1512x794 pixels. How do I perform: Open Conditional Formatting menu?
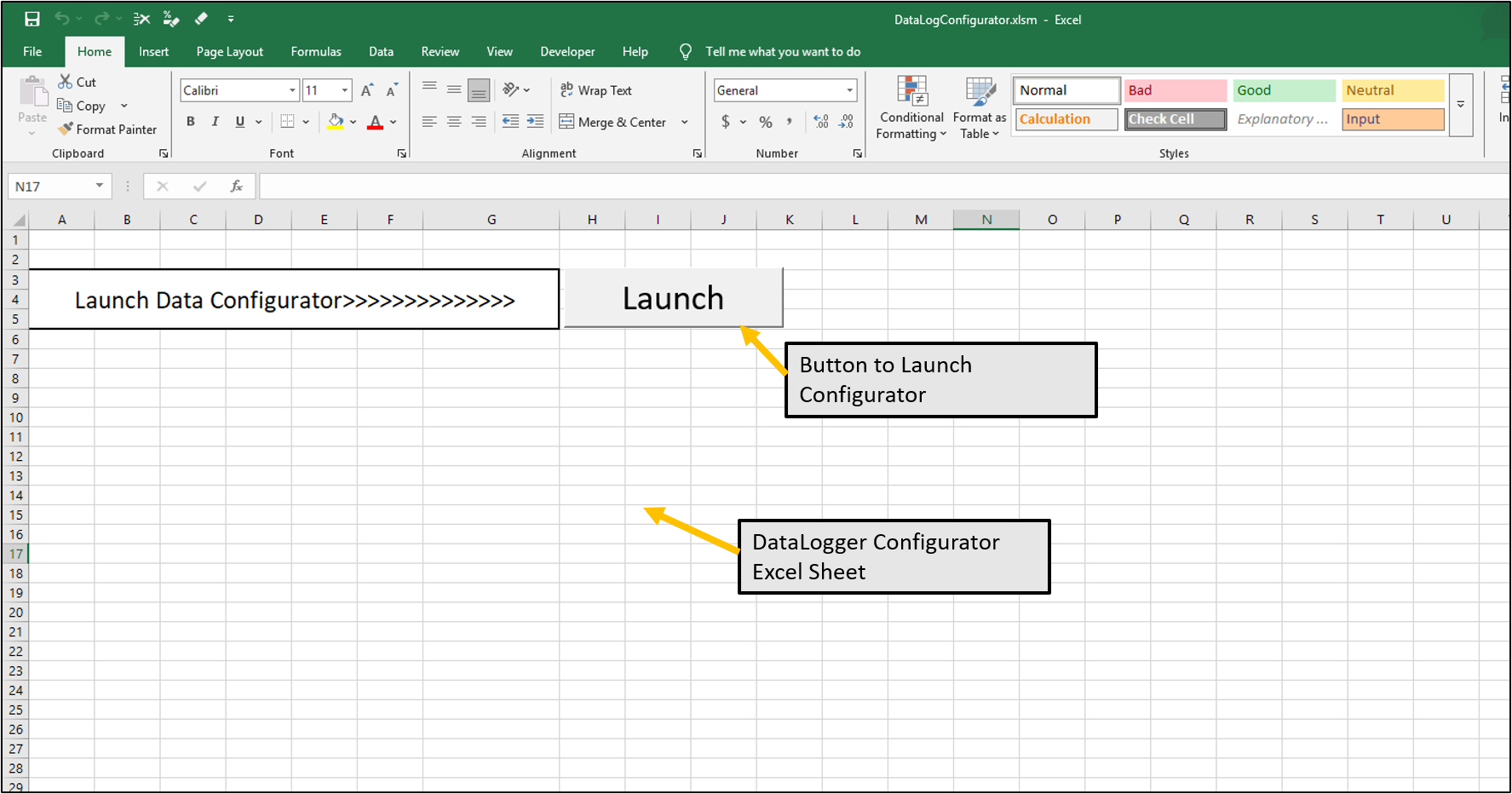[x=911, y=108]
